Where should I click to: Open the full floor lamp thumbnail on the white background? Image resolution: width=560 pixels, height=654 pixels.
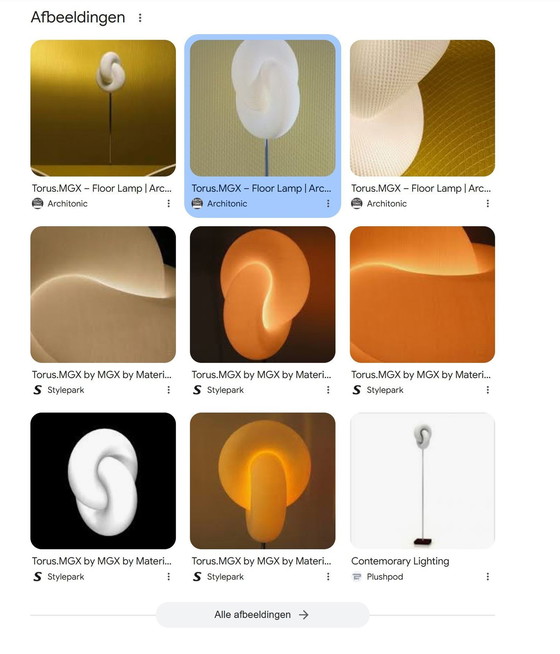pyautogui.click(x=422, y=480)
